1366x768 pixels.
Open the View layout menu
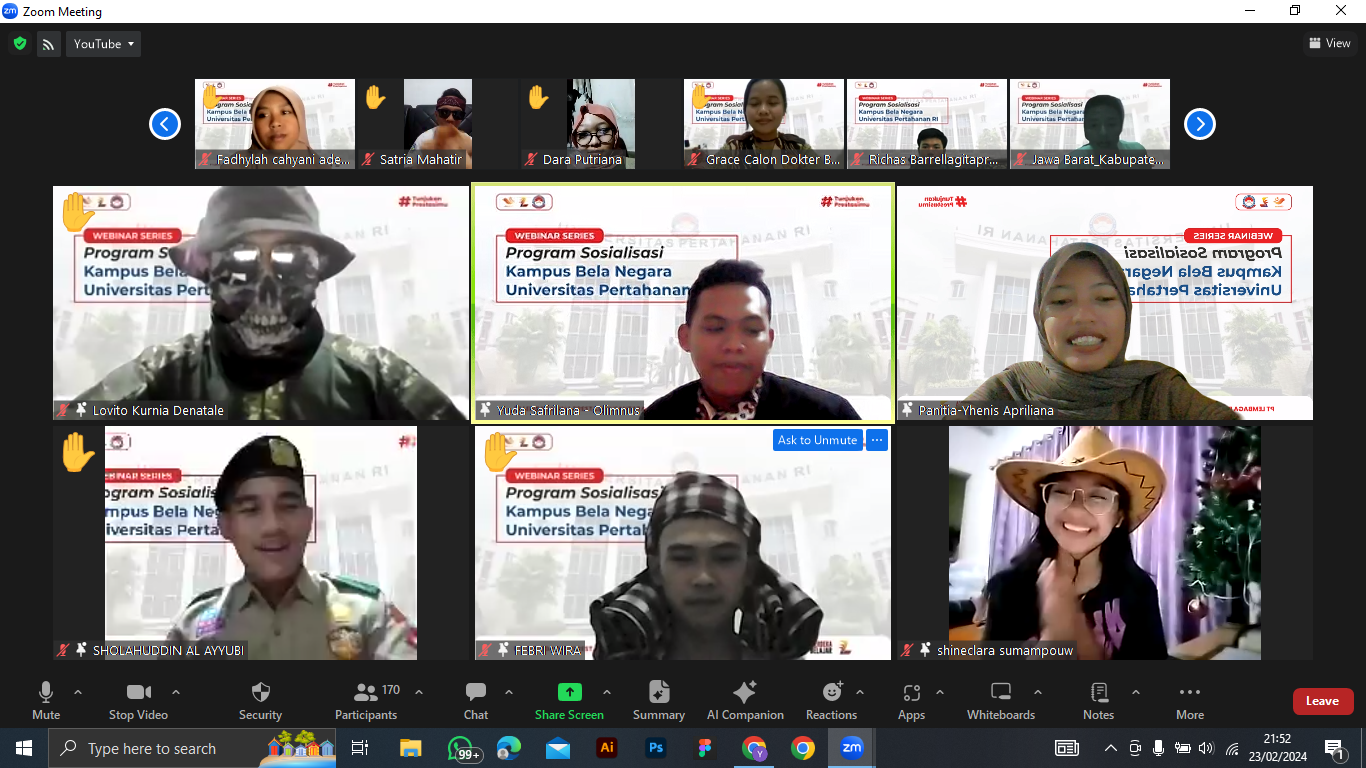[x=1329, y=43]
